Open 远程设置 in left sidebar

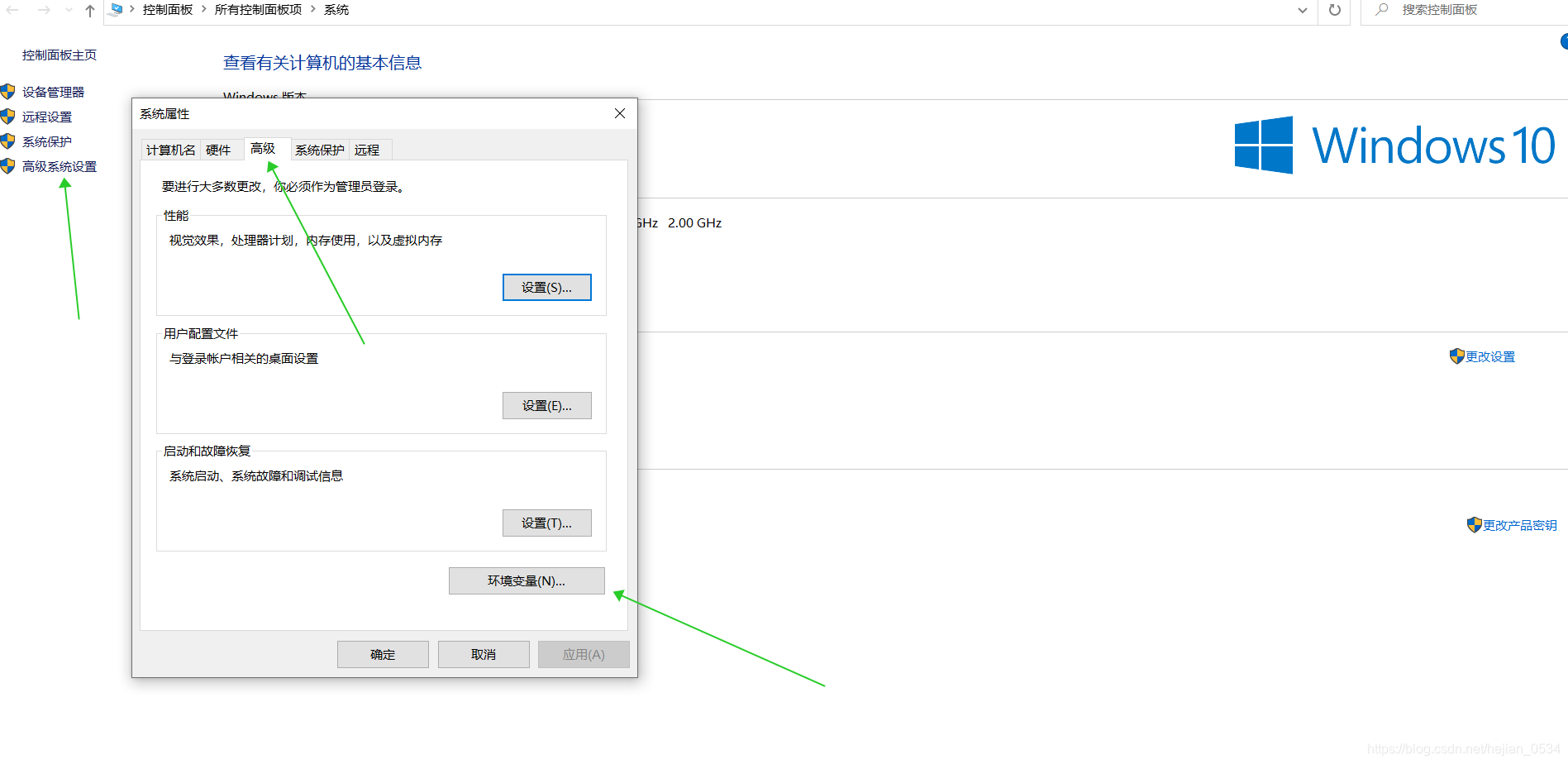pos(47,117)
